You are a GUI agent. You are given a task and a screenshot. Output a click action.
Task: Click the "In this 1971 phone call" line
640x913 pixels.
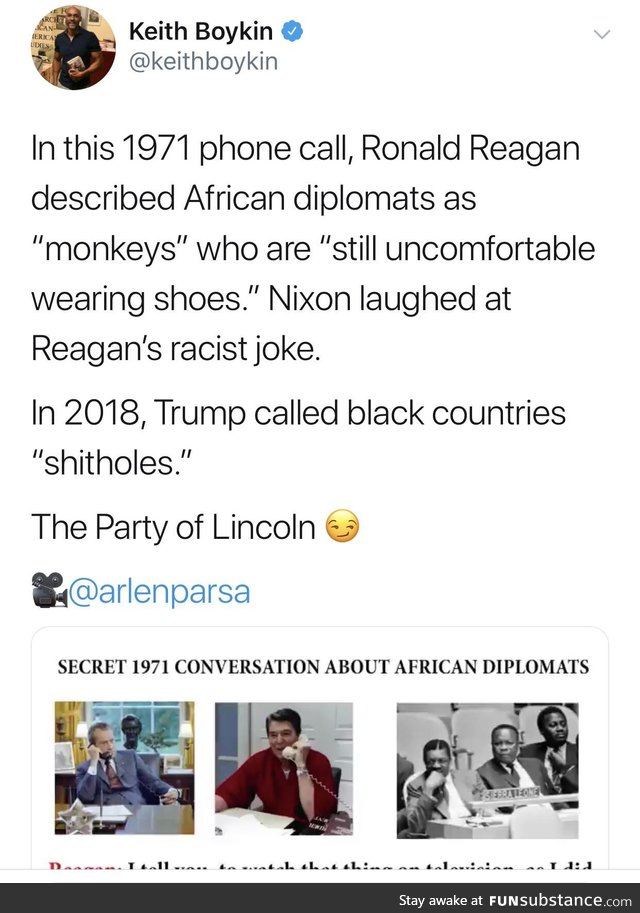(x=305, y=150)
